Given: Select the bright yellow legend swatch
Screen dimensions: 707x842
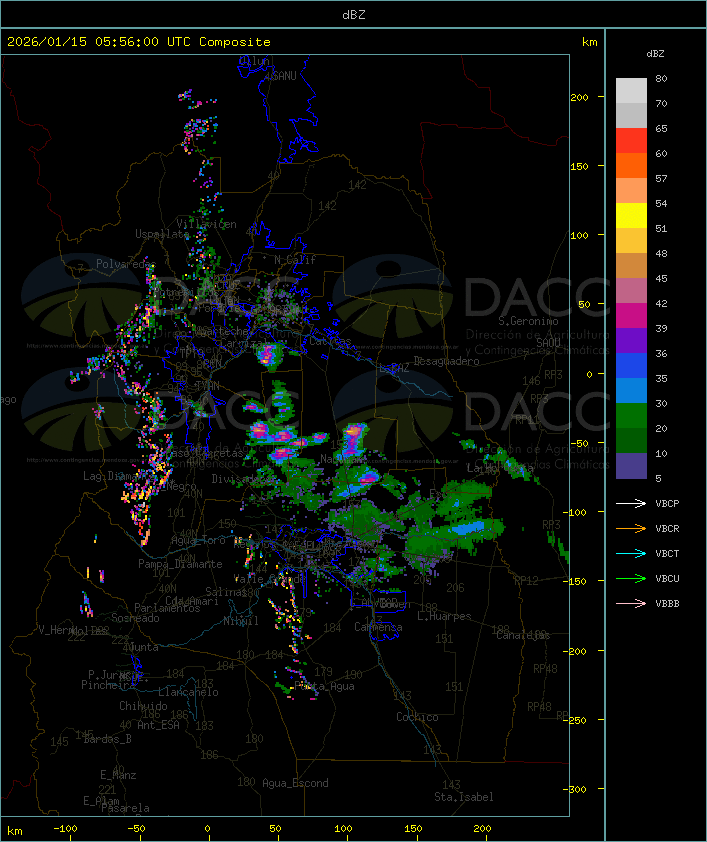Looking at the screenshot, I should point(631,216).
